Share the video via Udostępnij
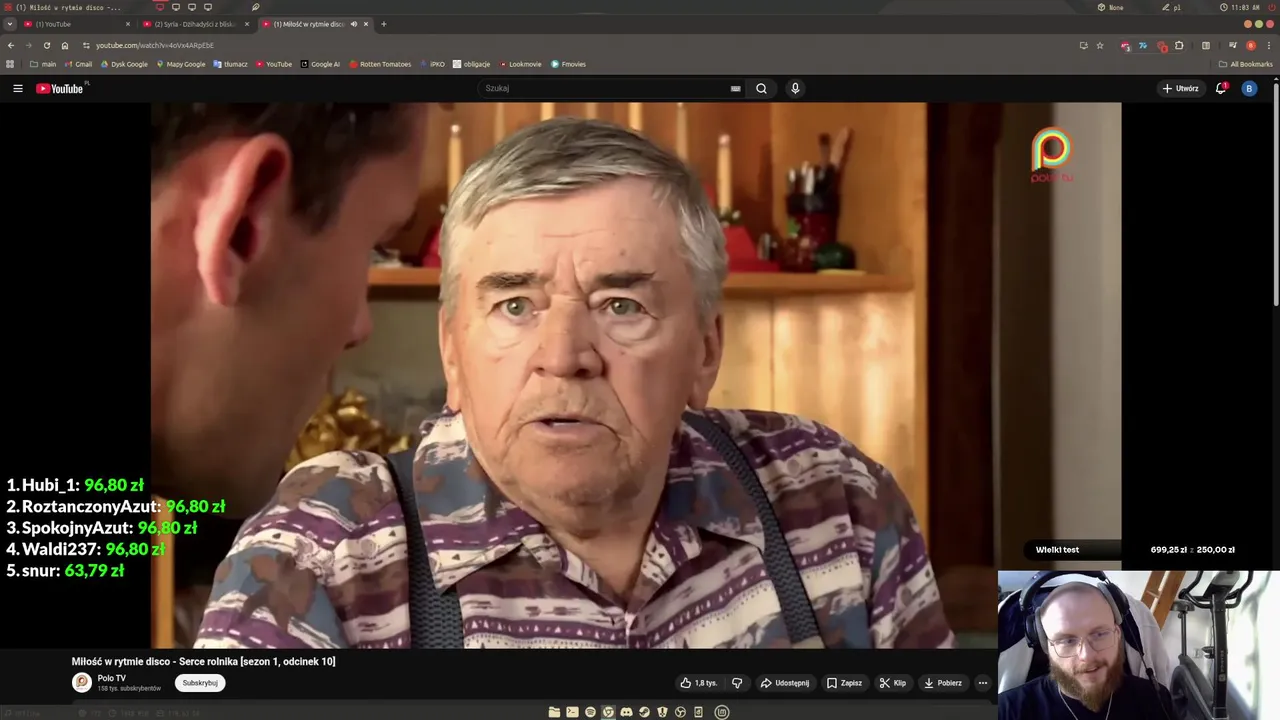The width and height of the screenshot is (1280, 720). pos(785,683)
